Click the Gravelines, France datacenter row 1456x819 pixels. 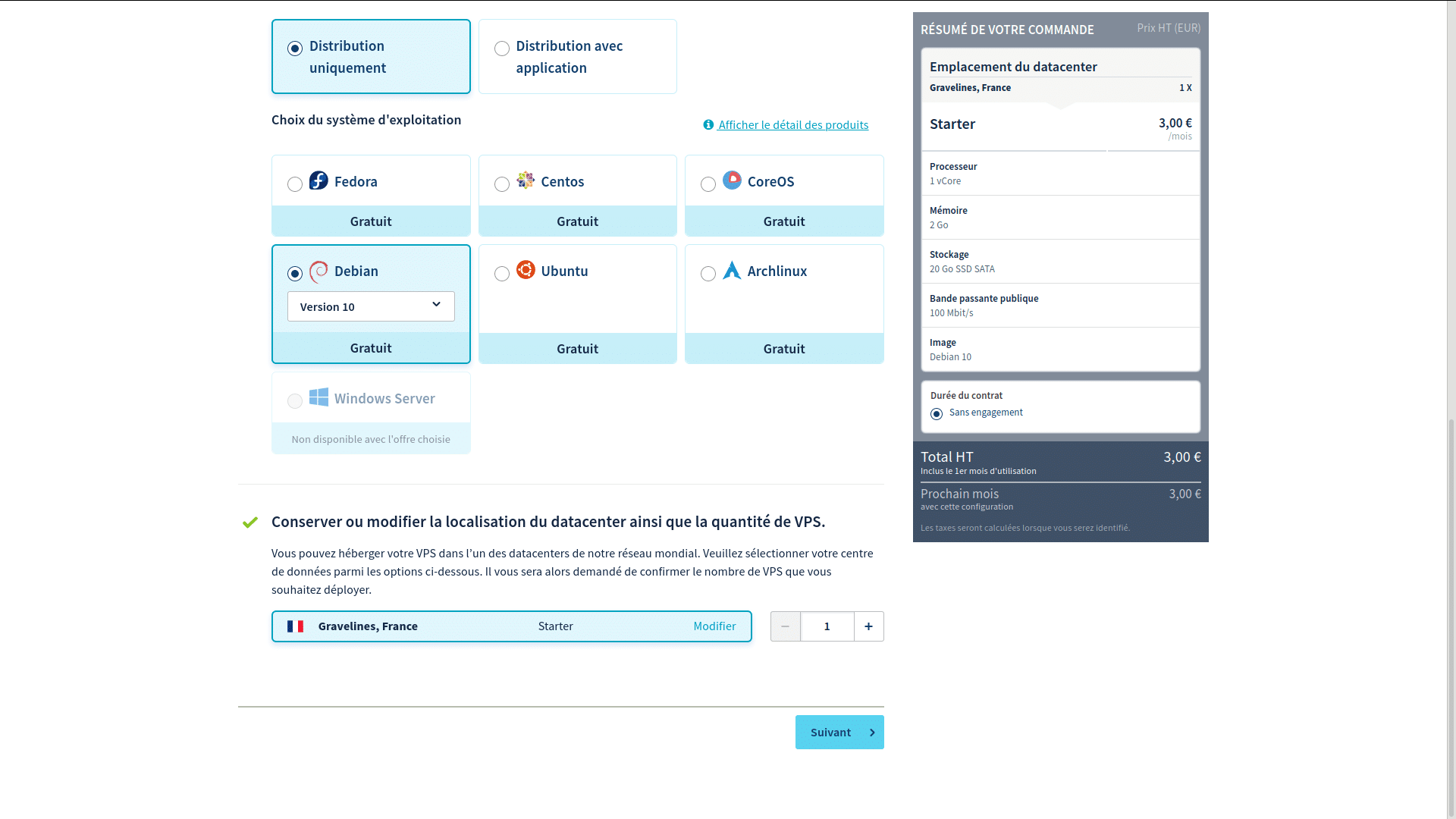512,626
